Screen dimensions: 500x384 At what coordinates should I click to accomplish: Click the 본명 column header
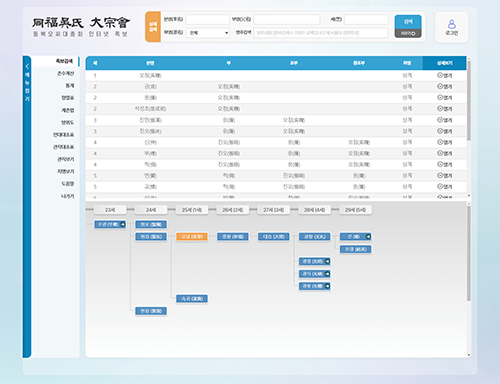pyautogui.click(x=150, y=63)
